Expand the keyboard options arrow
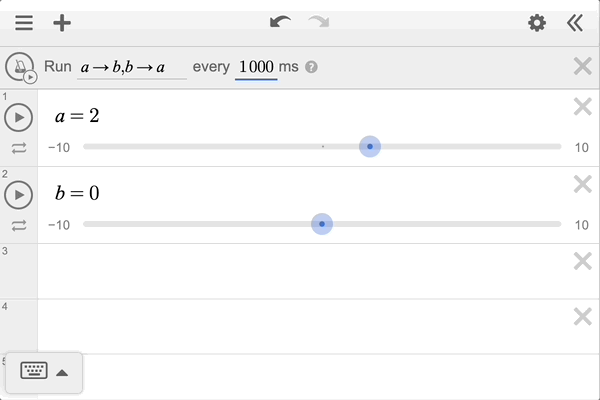This screenshot has width=600, height=400. pos(62,373)
